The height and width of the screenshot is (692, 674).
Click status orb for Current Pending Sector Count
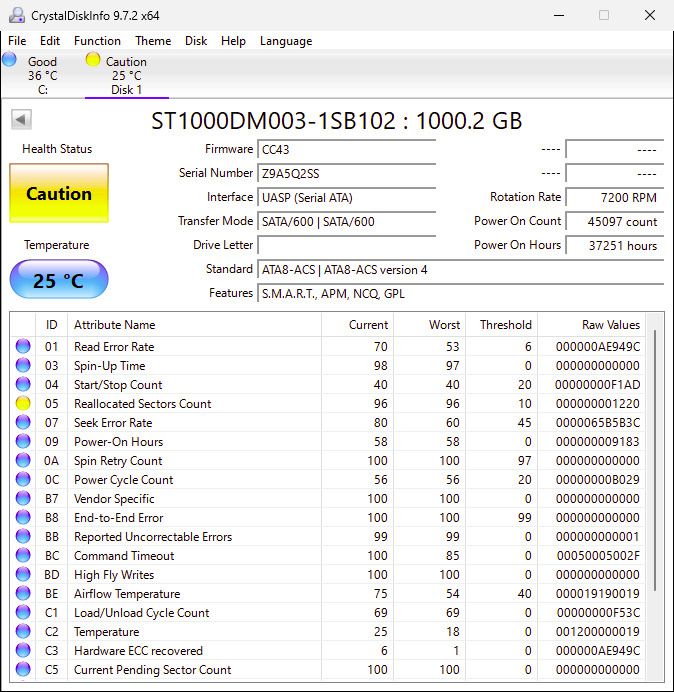point(23,669)
